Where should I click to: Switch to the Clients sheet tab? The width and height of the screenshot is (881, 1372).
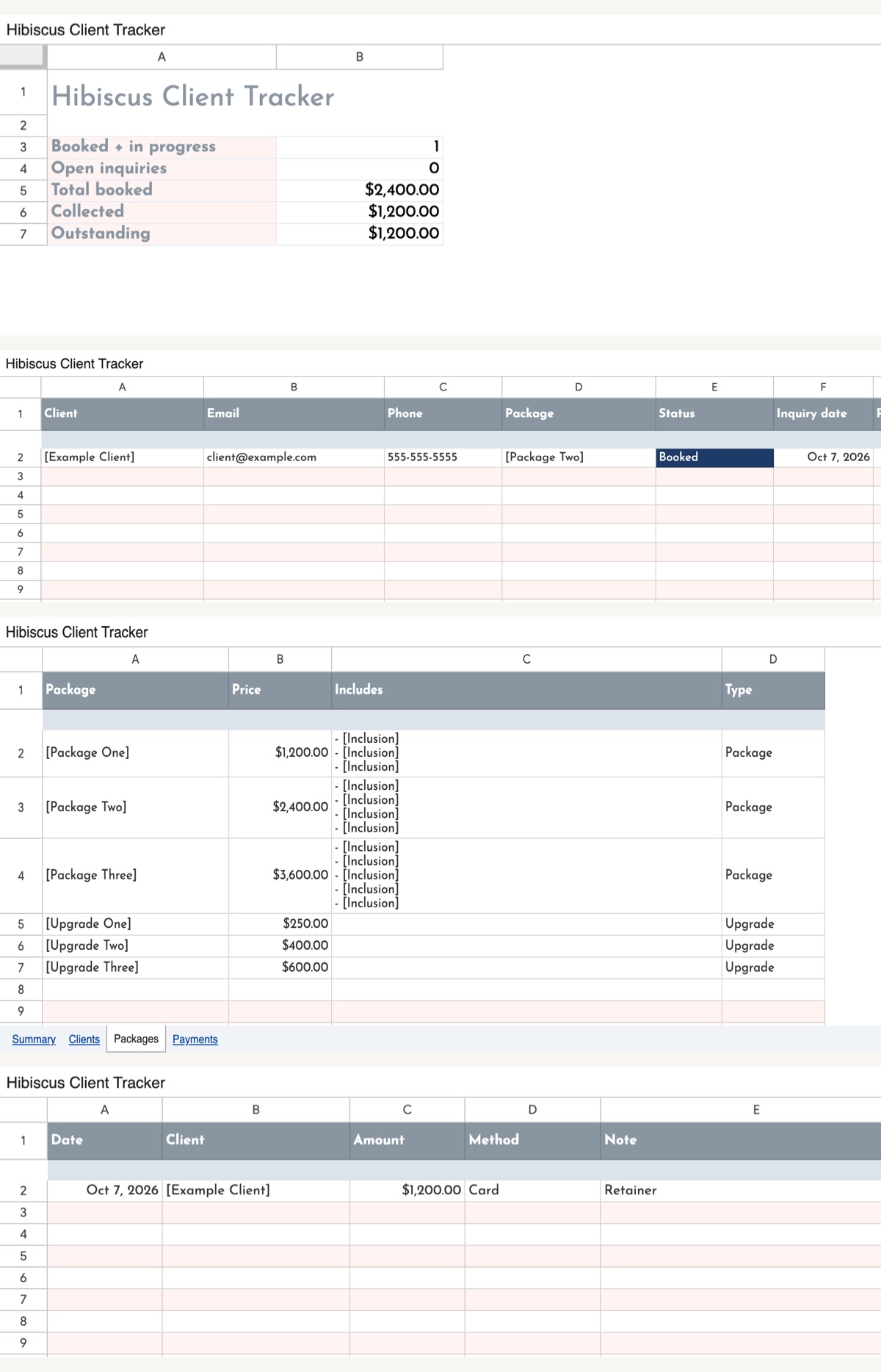[84, 1039]
